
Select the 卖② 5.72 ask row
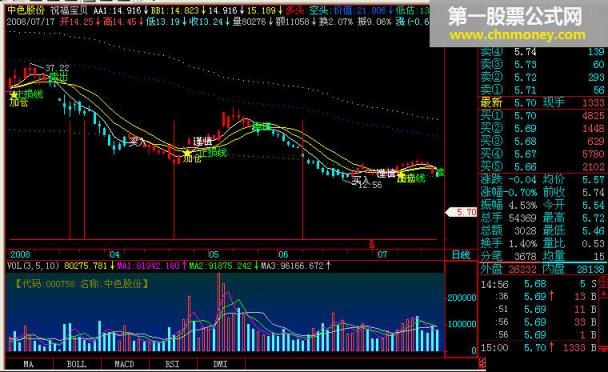coord(542,77)
